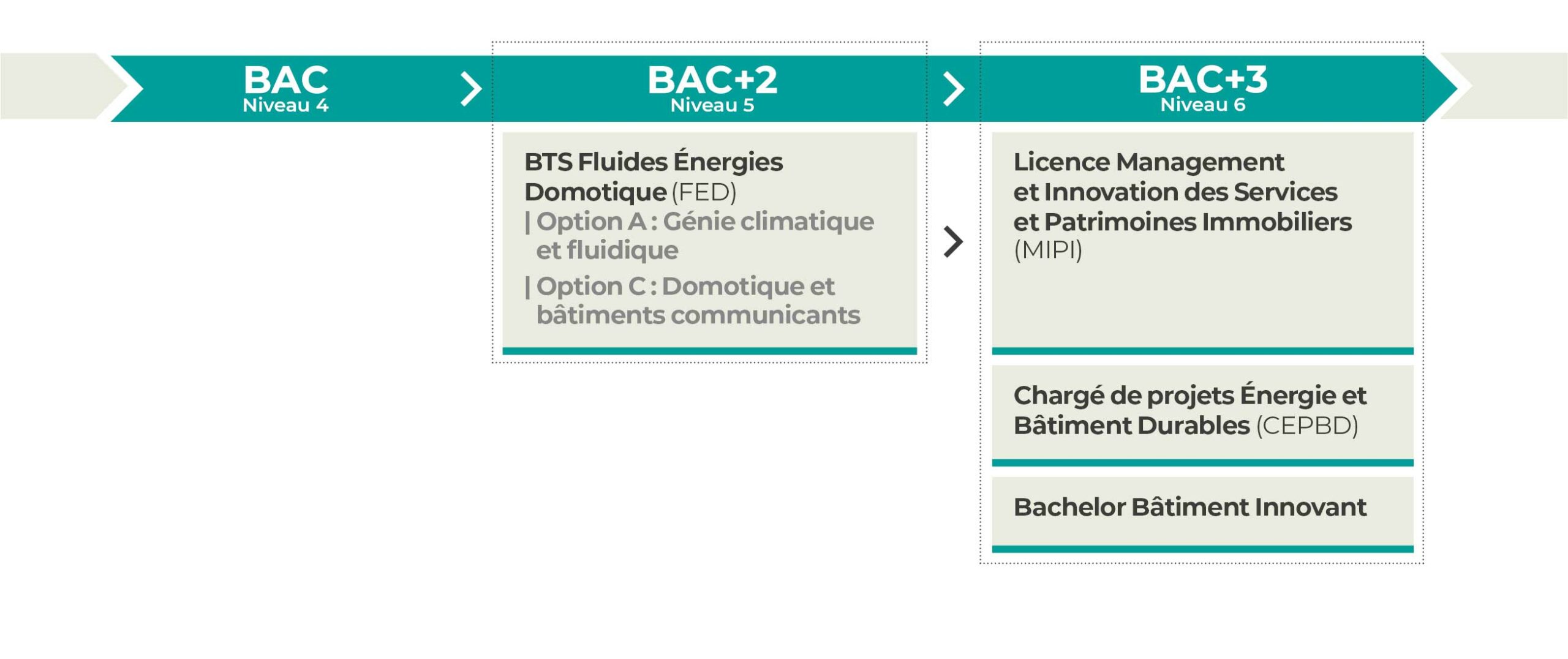Open the Bachelor Bâtiment Innovant card
1568x659 pixels.
[x=1202, y=514]
